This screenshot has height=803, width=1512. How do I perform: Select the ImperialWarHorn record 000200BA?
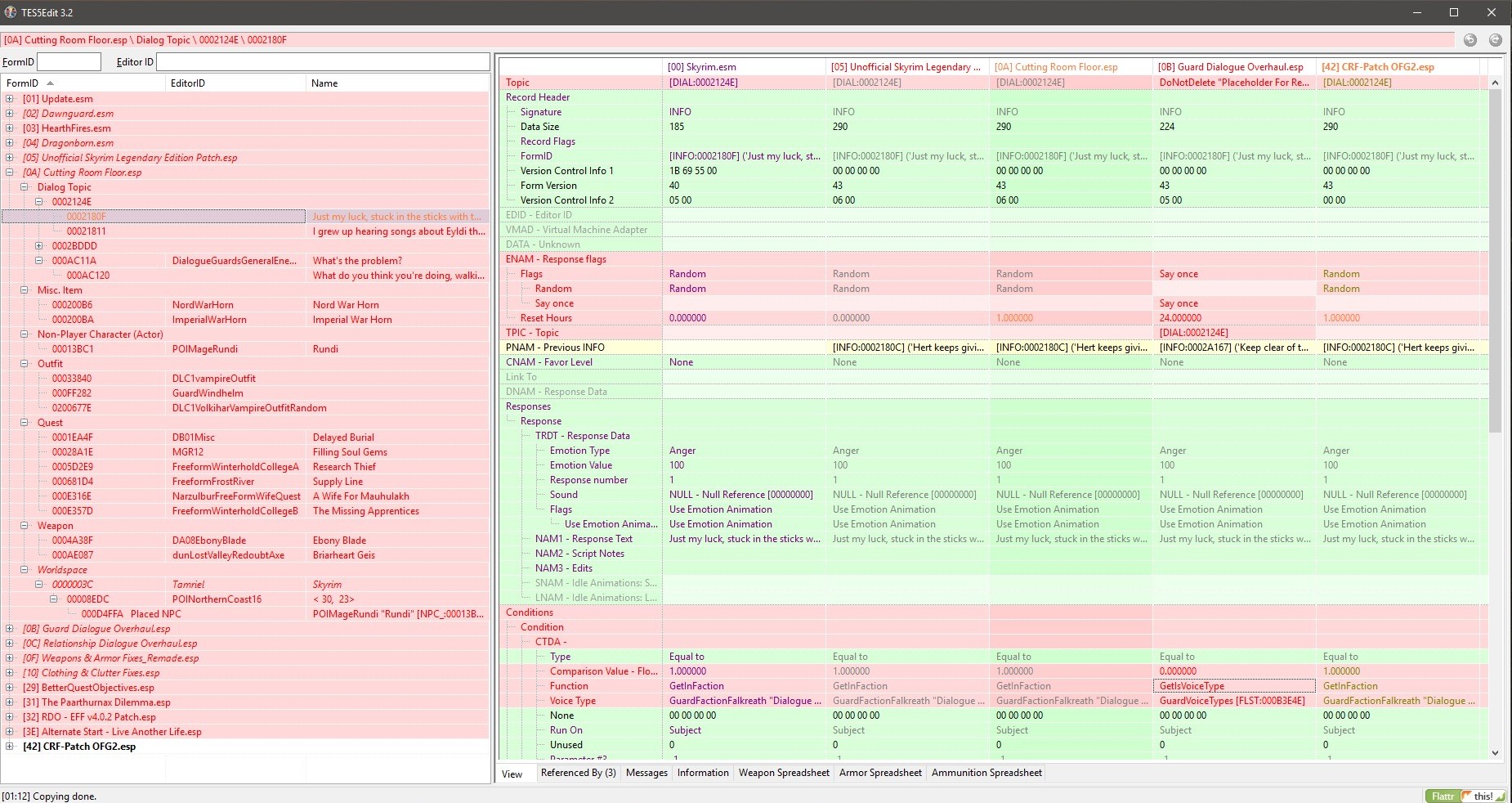(x=245, y=320)
